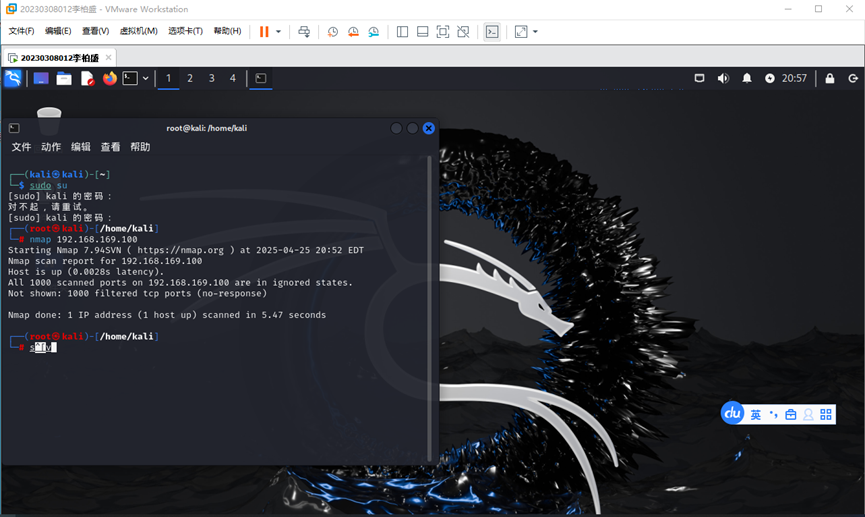Switch to workspace 1

[x=168, y=78]
